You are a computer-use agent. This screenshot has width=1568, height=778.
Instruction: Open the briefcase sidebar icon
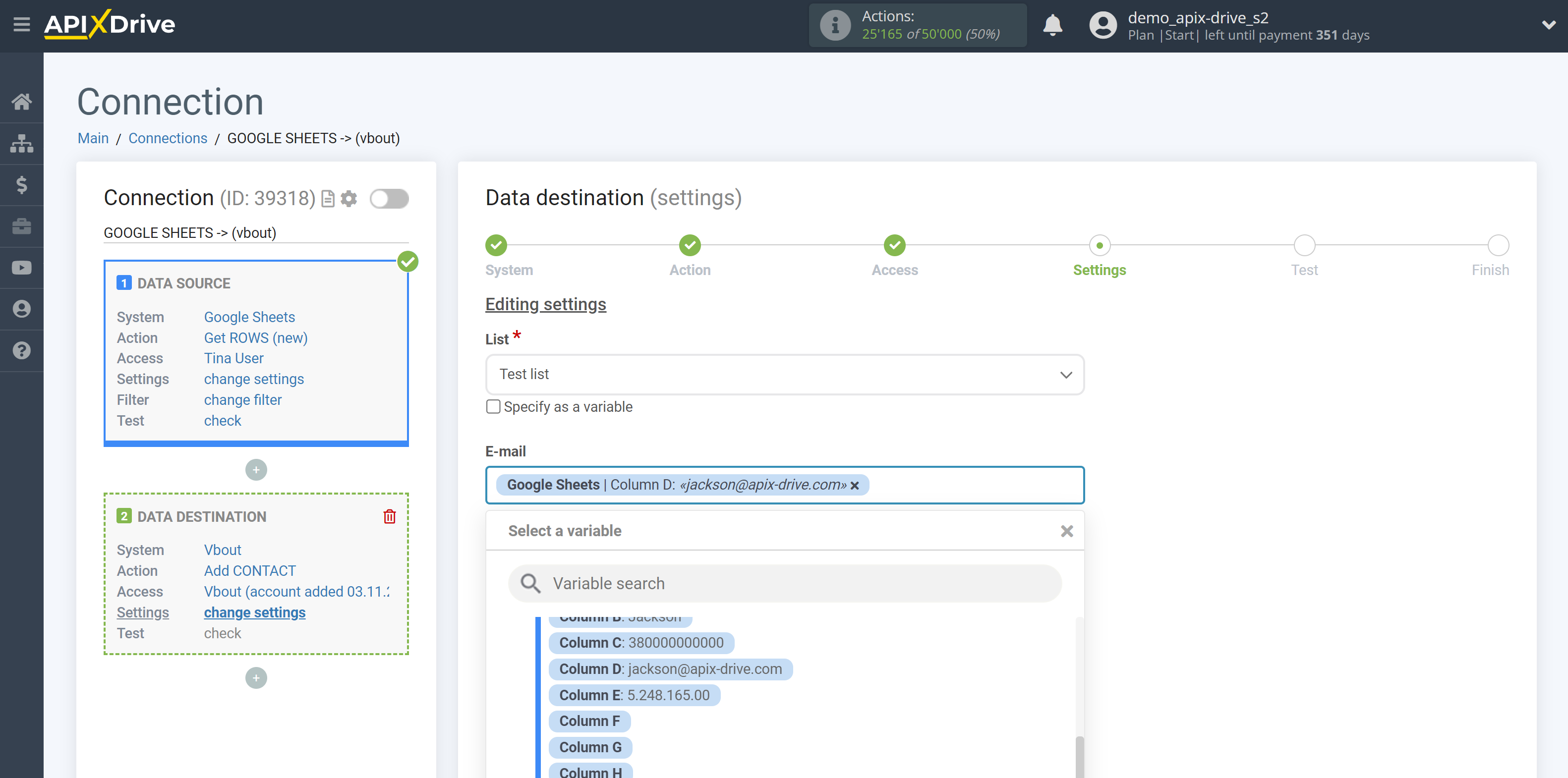point(21,226)
